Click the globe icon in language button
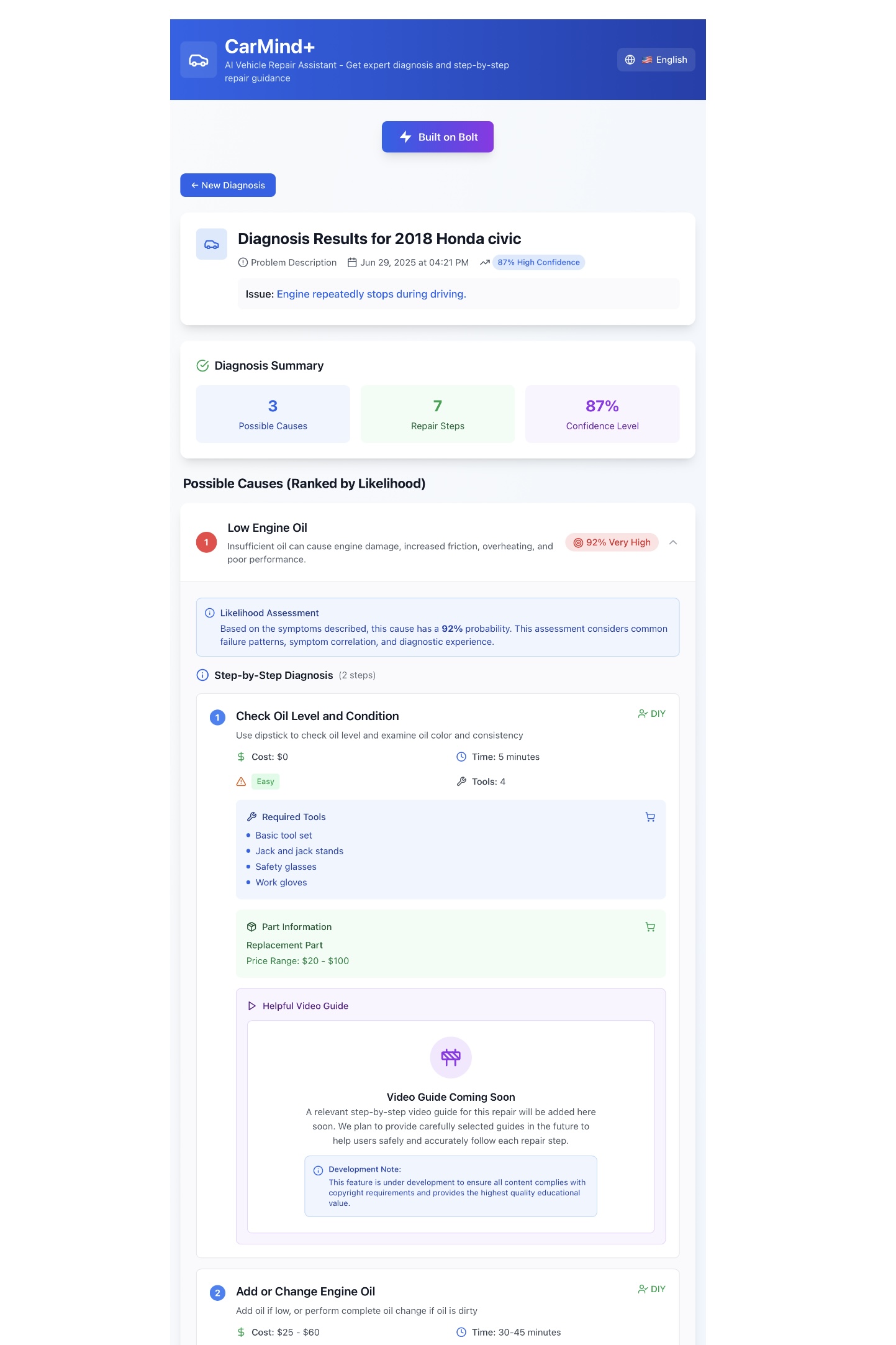The width and height of the screenshot is (896, 1345). (x=630, y=60)
